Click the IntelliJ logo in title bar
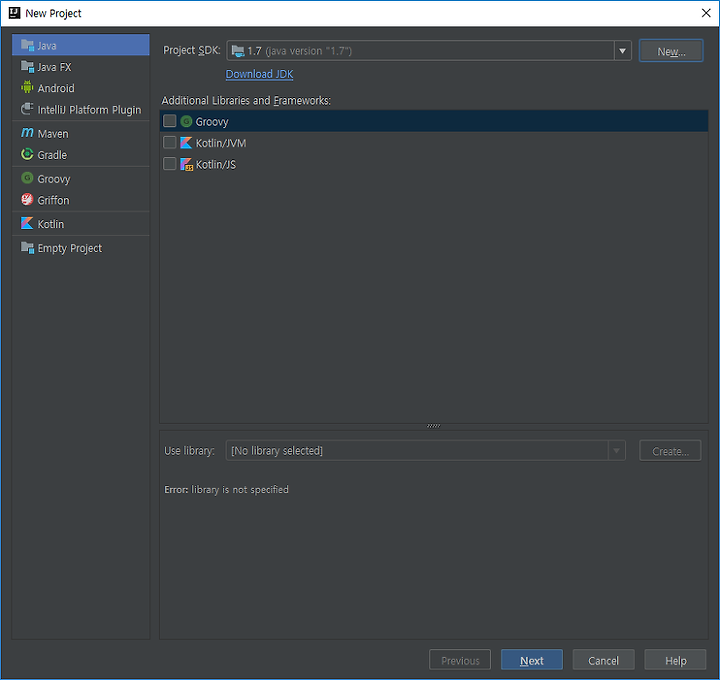This screenshot has height=680, width=720. point(14,13)
